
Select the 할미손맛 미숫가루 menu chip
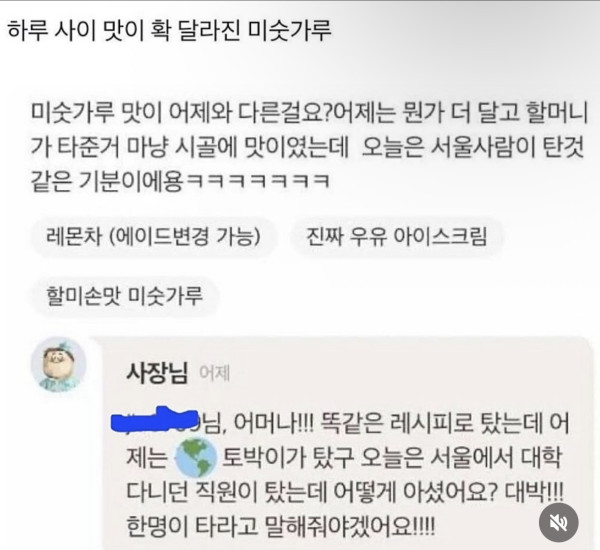click(125, 296)
